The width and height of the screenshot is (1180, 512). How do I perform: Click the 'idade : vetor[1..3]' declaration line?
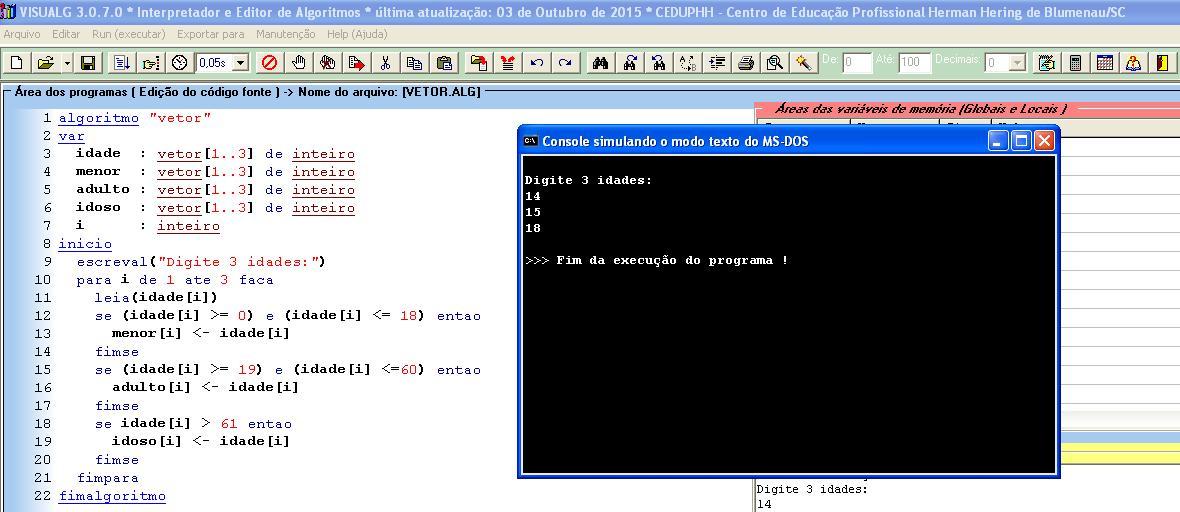pos(215,154)
